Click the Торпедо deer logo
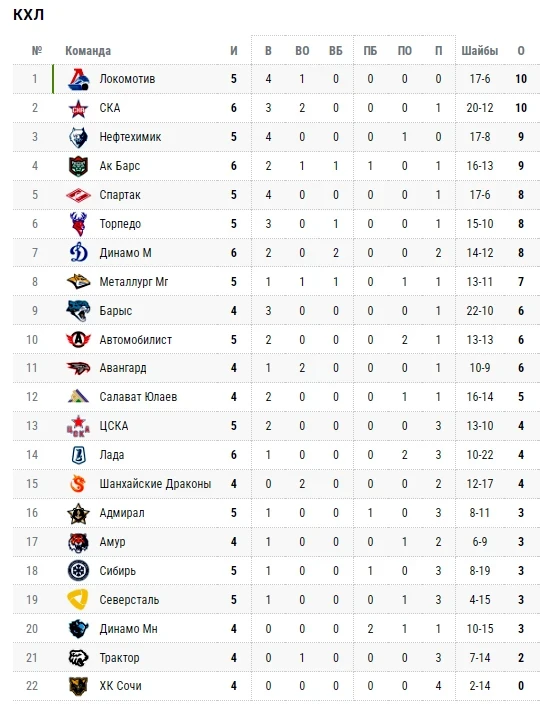This screenshot has height=709, width=540. [78, 224]
